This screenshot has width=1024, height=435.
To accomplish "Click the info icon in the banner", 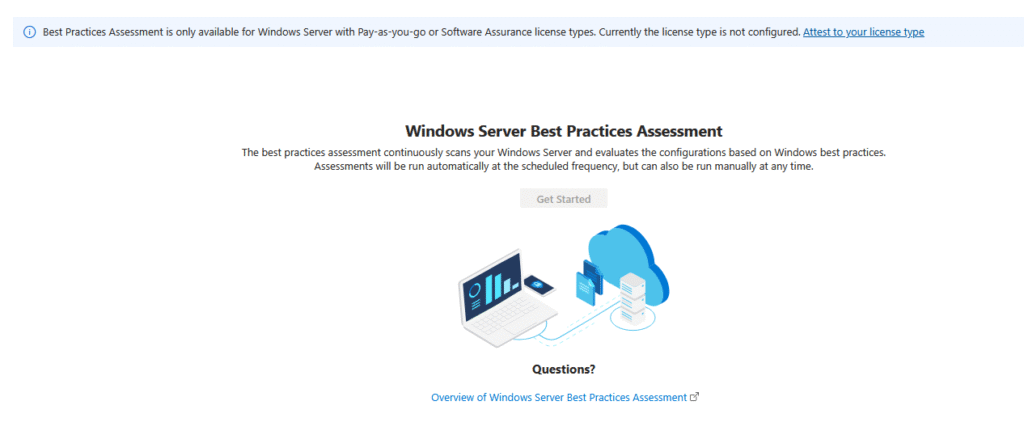I will point(29,33).
